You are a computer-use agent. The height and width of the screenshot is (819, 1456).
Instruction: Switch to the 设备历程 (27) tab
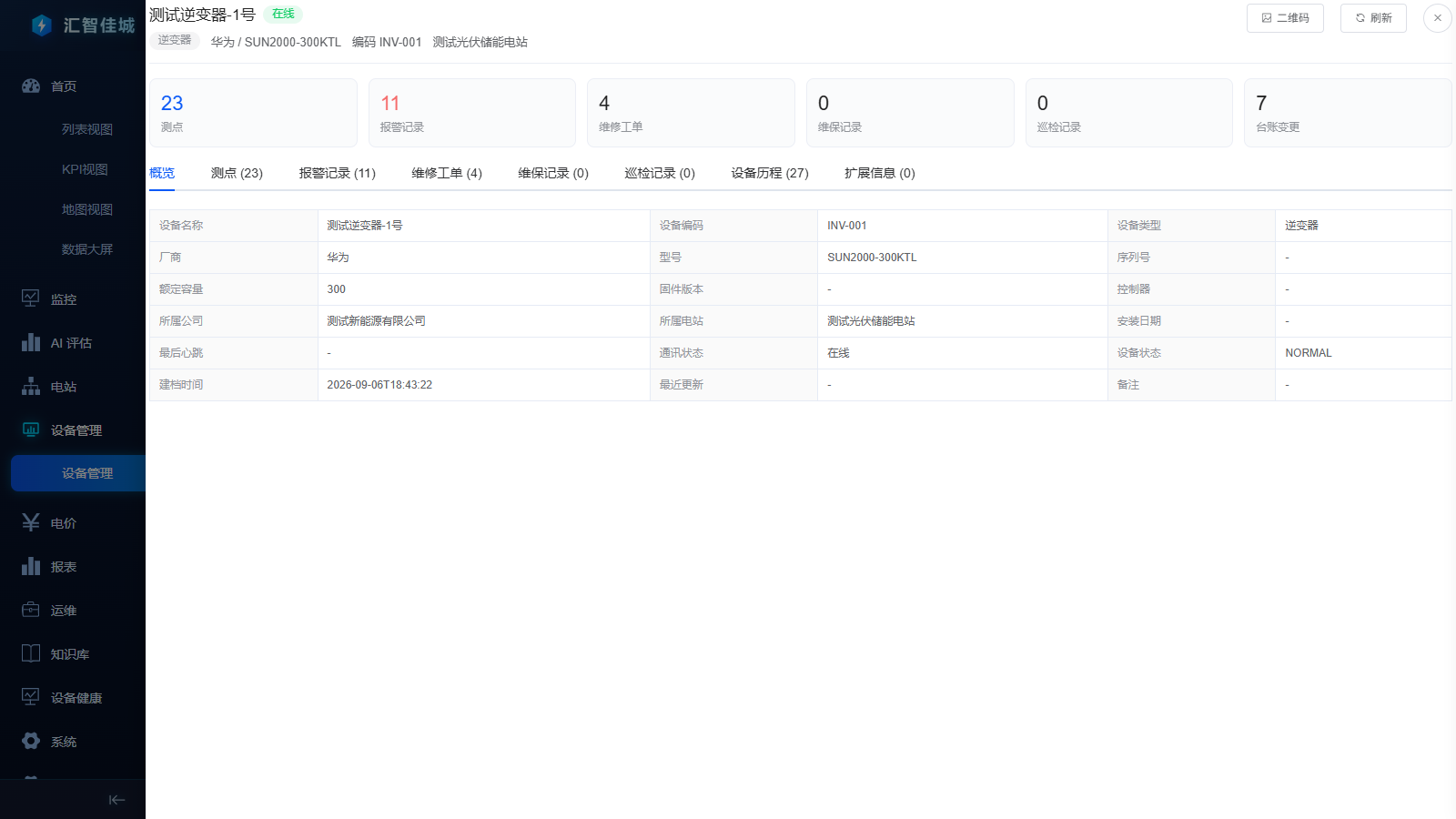tap(770, 173)
